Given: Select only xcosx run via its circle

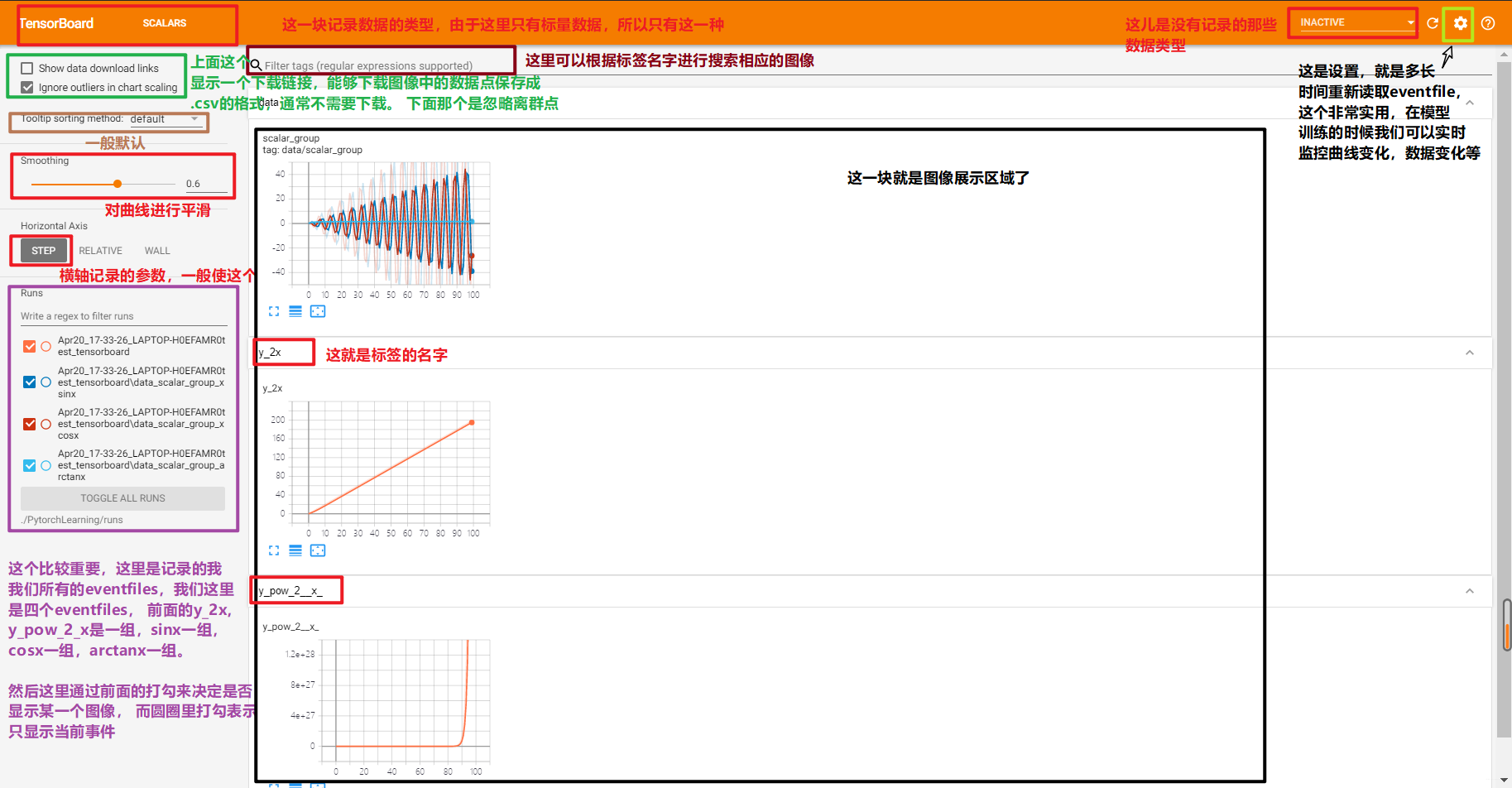Looking at the screenshot, I should tap(46, 424).
